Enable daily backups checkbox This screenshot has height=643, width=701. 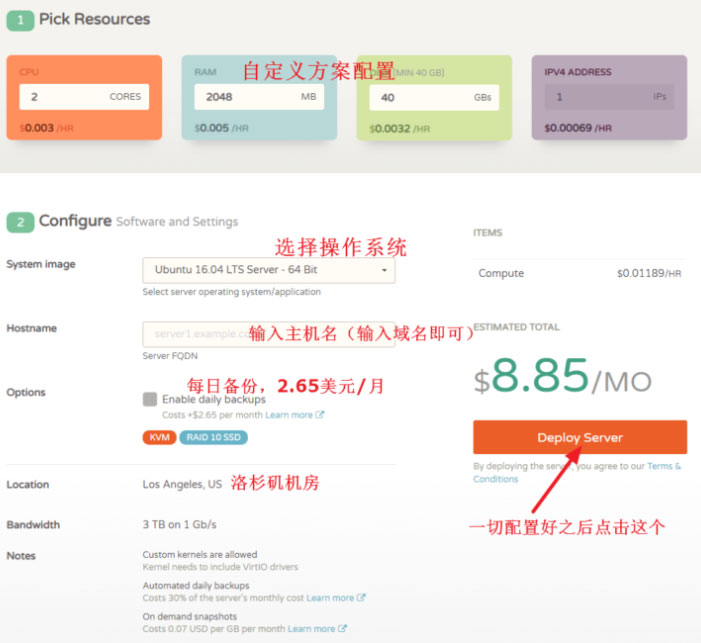click(x=150, y=399)
